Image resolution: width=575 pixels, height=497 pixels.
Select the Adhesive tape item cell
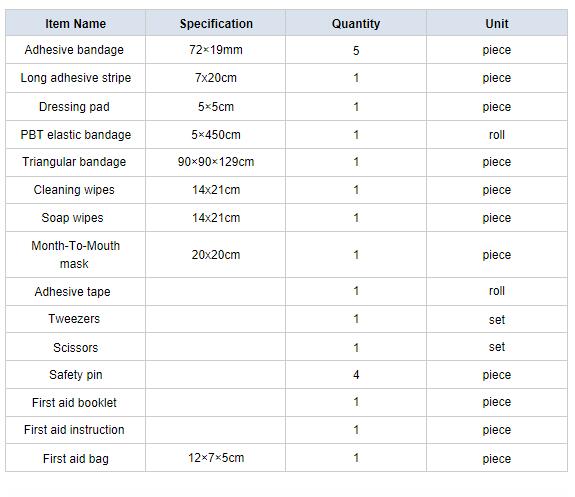point(76,291)
